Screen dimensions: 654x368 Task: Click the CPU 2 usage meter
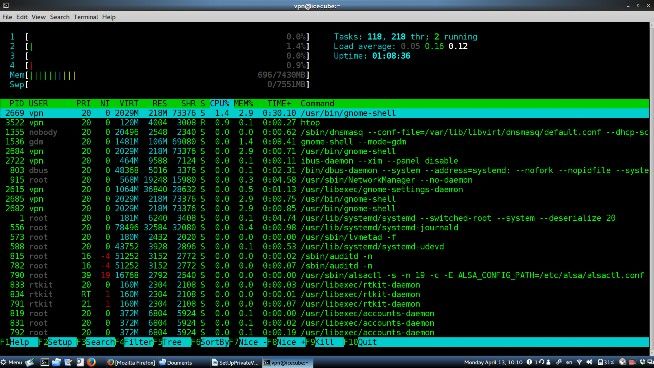tap(160, 46)
